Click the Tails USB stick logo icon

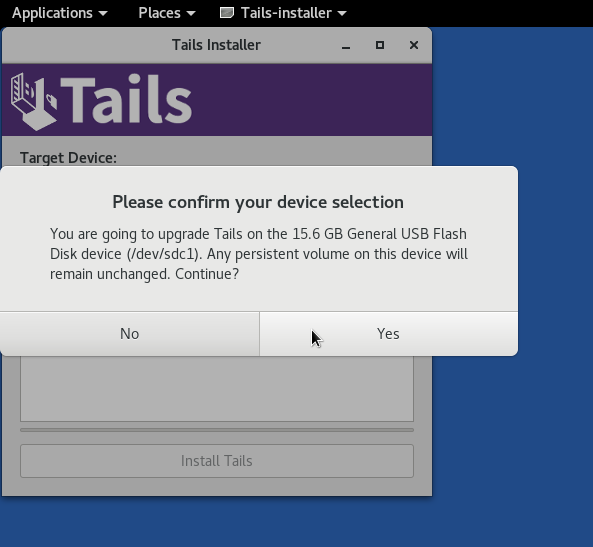[34, 101]
